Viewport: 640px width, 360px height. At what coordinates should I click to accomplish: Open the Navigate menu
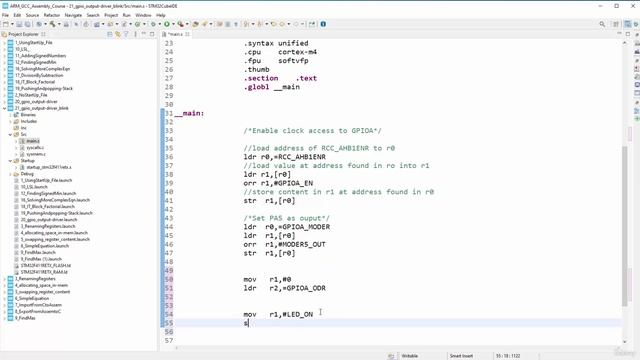73,15
